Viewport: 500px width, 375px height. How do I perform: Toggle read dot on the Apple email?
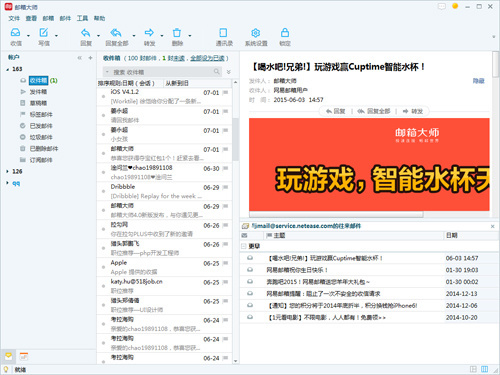(x=103, y=268)
